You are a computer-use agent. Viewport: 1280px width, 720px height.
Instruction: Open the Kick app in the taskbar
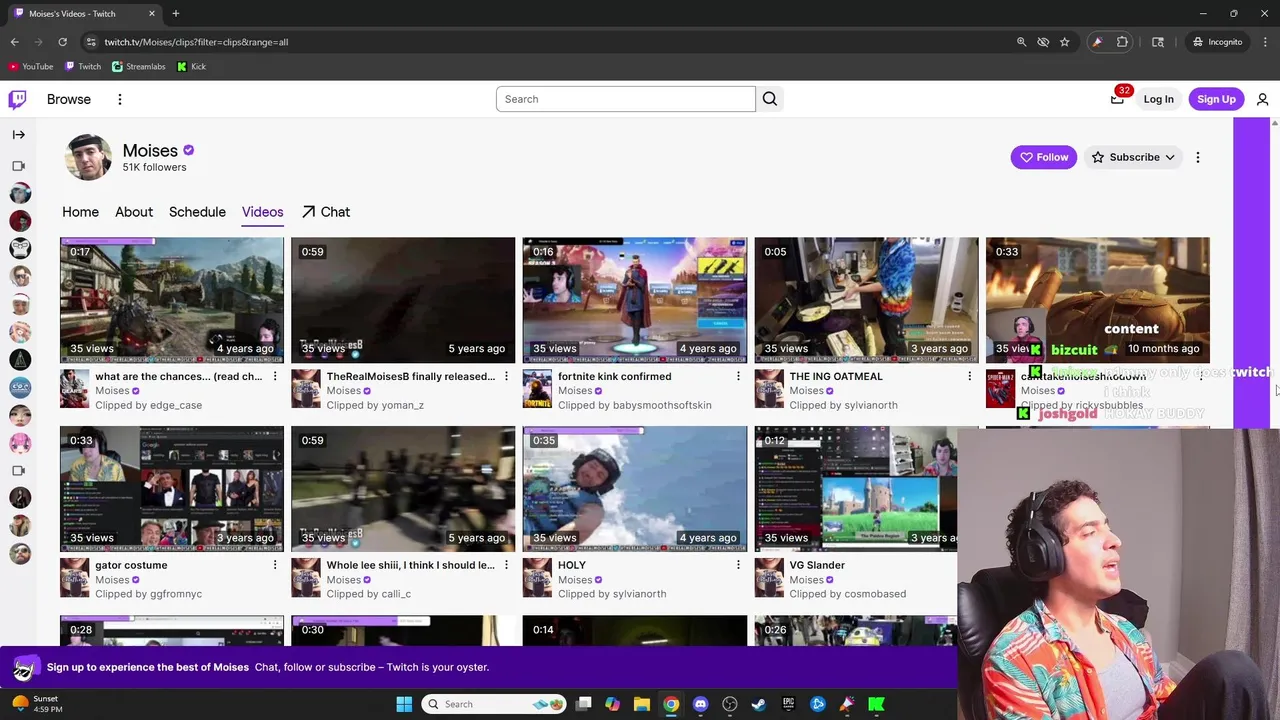(x=876, y=704)
